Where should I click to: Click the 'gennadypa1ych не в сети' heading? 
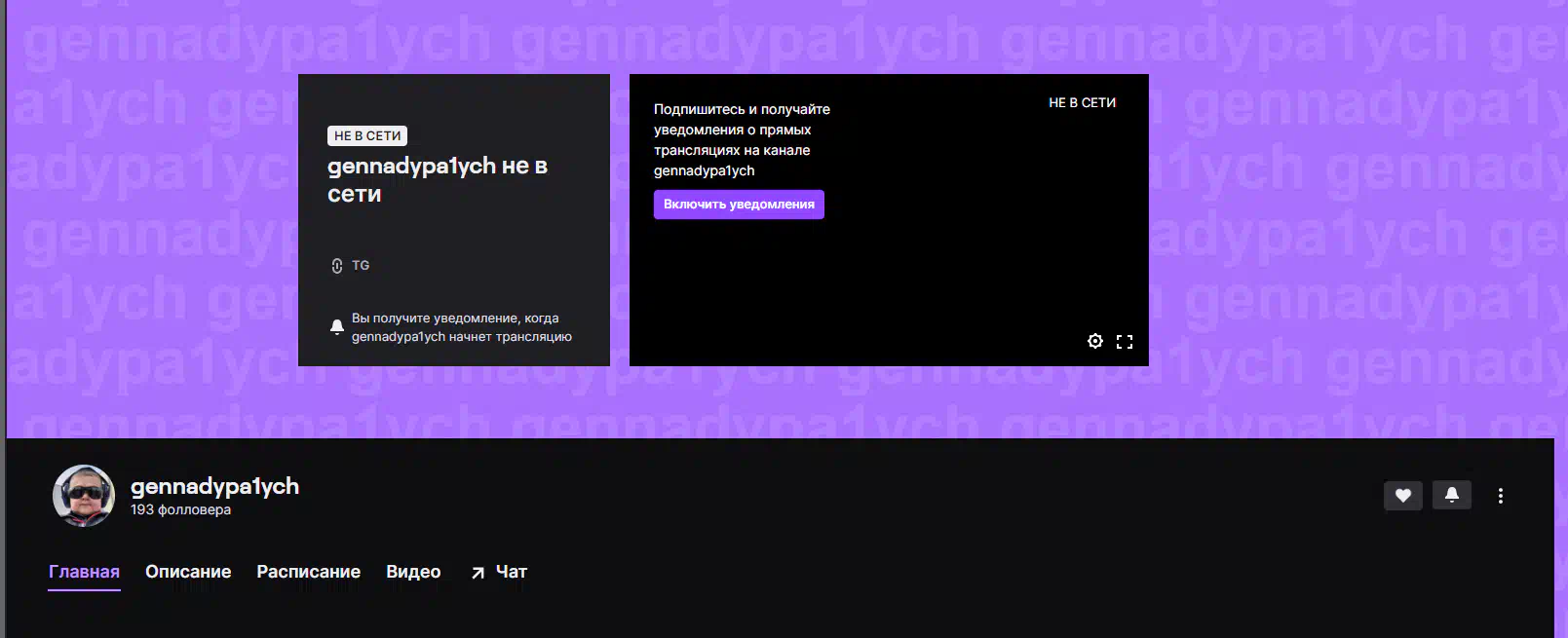pos(438,179)
